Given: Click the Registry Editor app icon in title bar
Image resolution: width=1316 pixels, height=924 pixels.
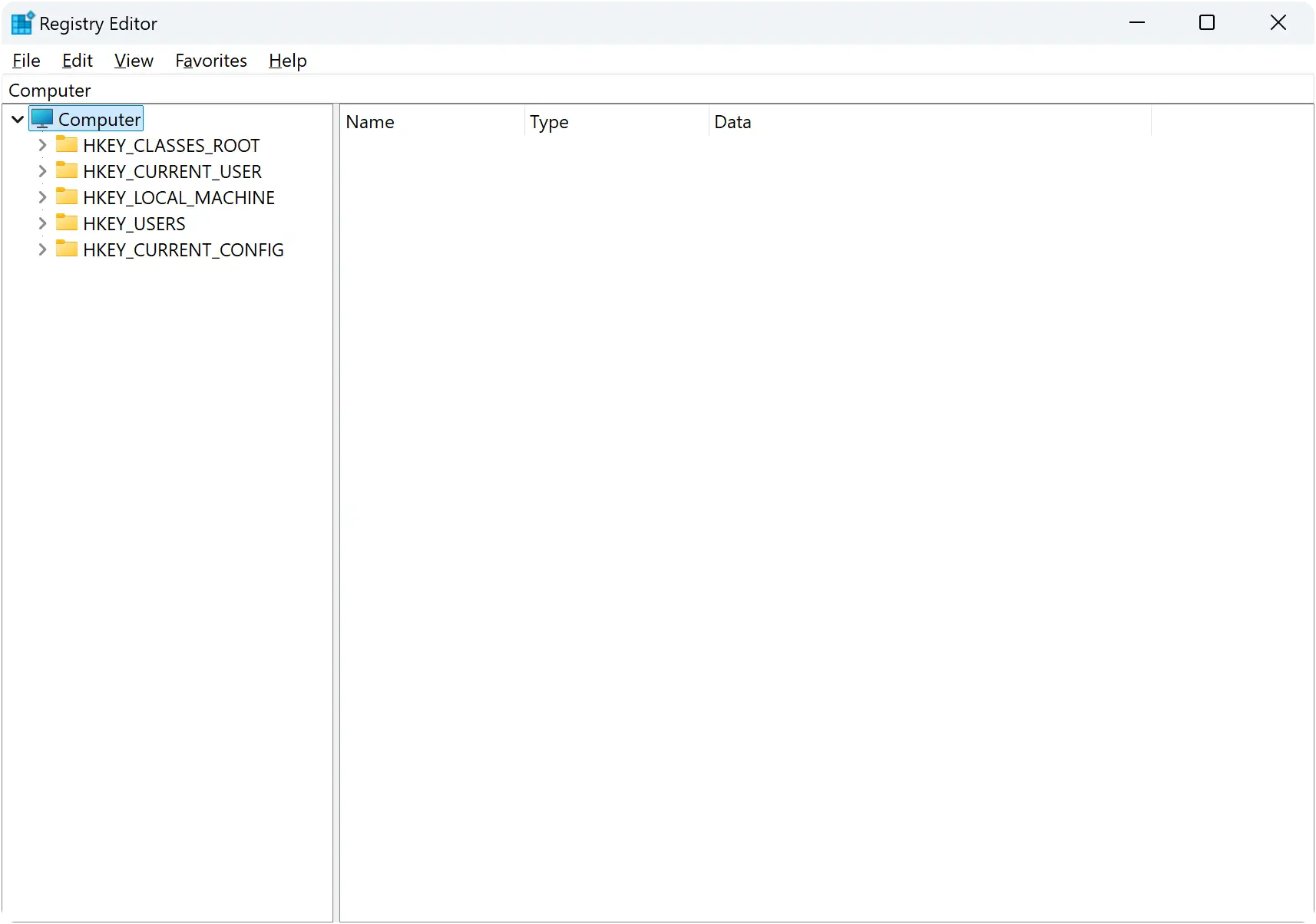Looking at the screenshot, I should point(22,23).
